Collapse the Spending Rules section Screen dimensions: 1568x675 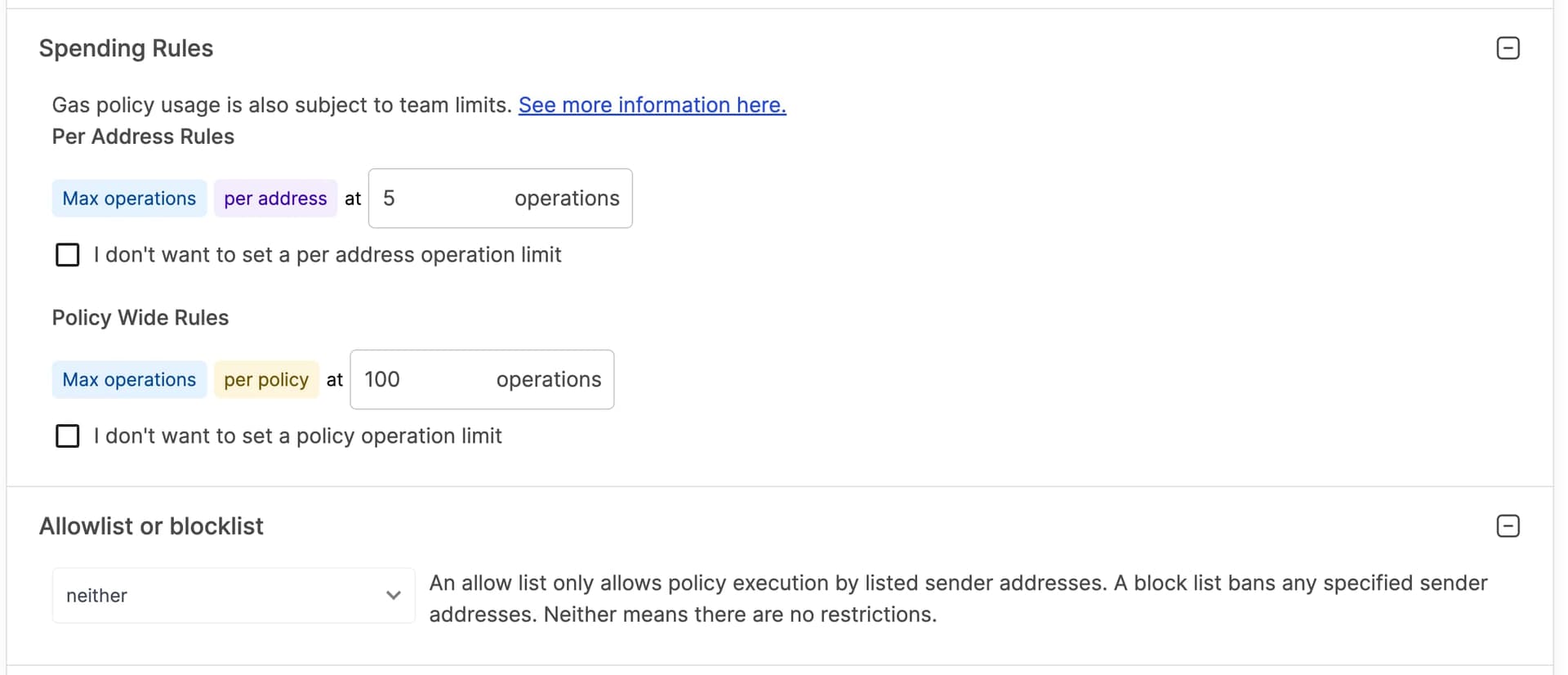pos(1508,48)
